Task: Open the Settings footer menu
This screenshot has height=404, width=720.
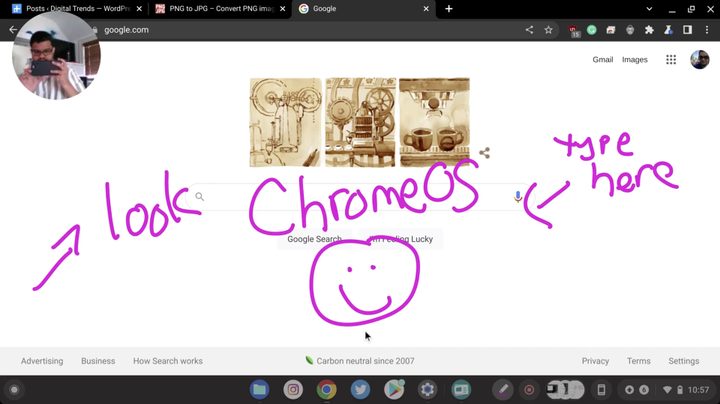Action: (x=684, y=361)
